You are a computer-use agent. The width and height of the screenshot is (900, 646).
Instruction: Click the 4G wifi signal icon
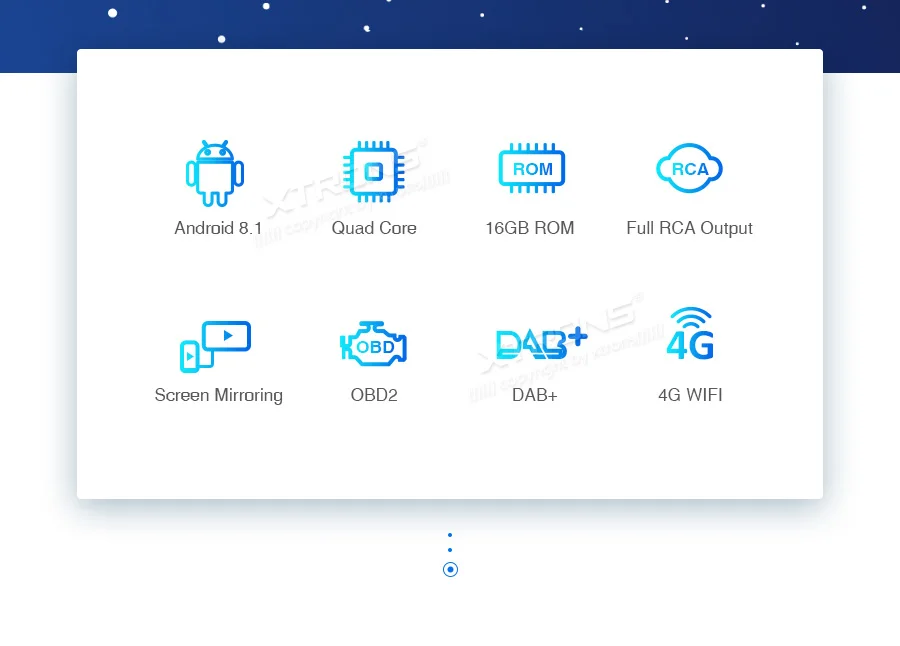tap(690, 334)
